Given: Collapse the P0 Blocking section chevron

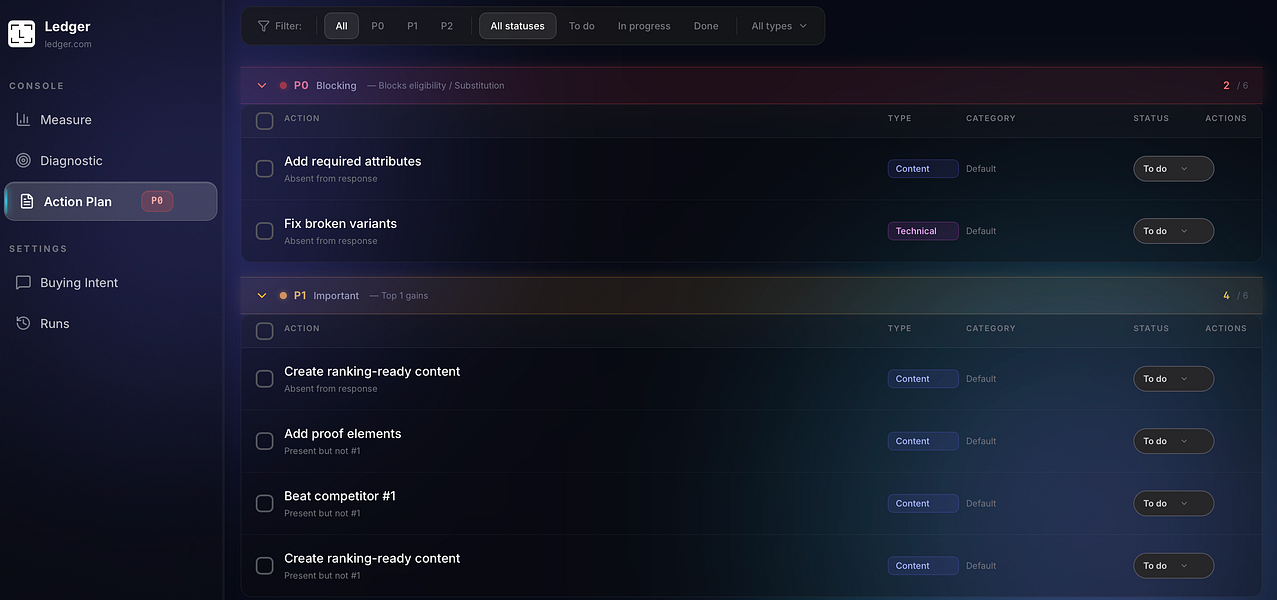Looking at the screenshot, I should (262, 86).
